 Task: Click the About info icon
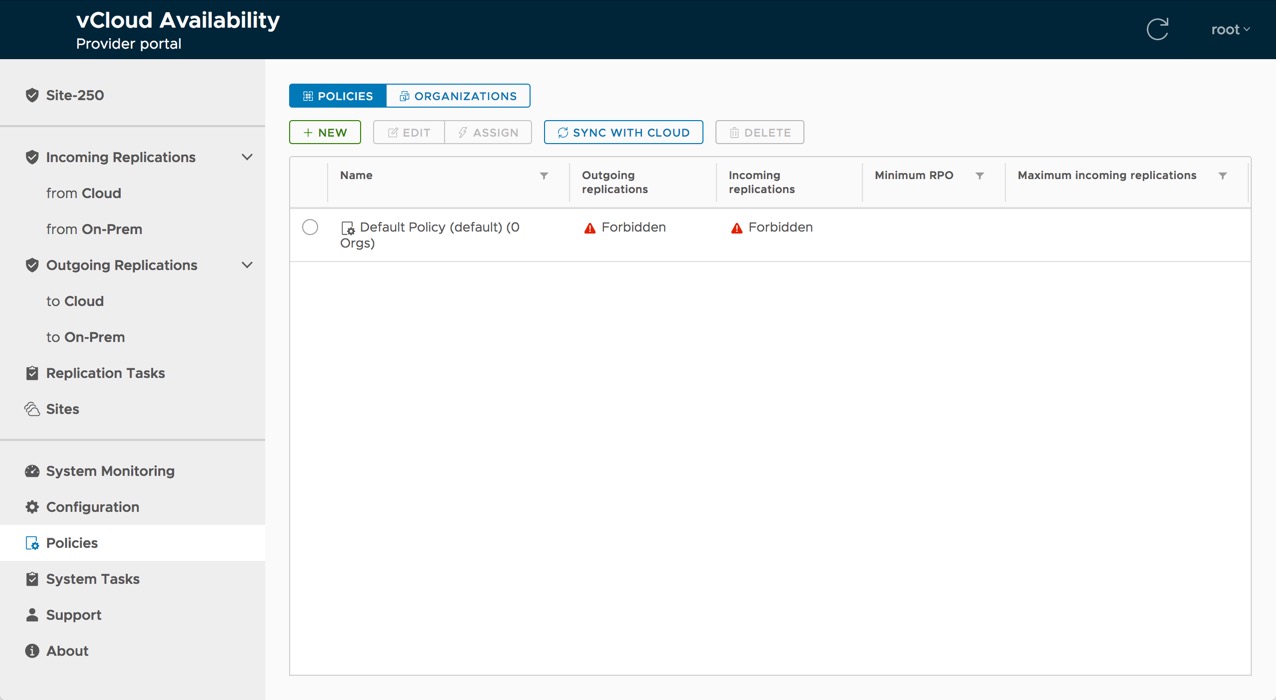click(32, 651)
